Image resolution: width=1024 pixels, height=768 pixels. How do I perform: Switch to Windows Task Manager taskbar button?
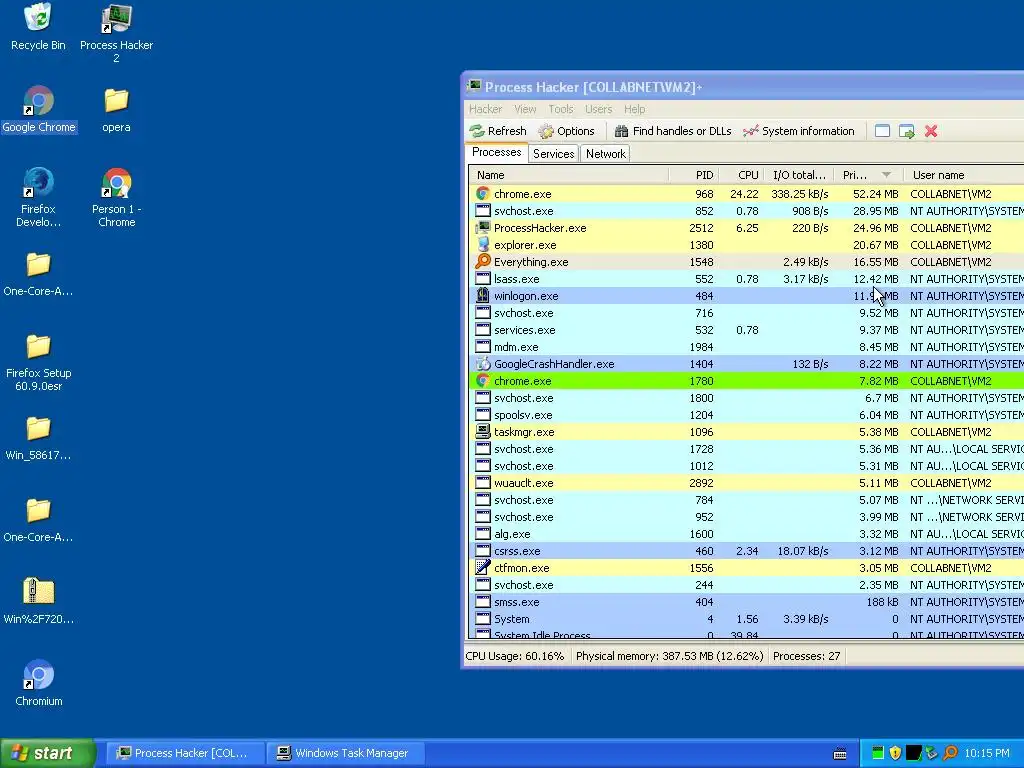pyautogui.click(x=345, y=753)
